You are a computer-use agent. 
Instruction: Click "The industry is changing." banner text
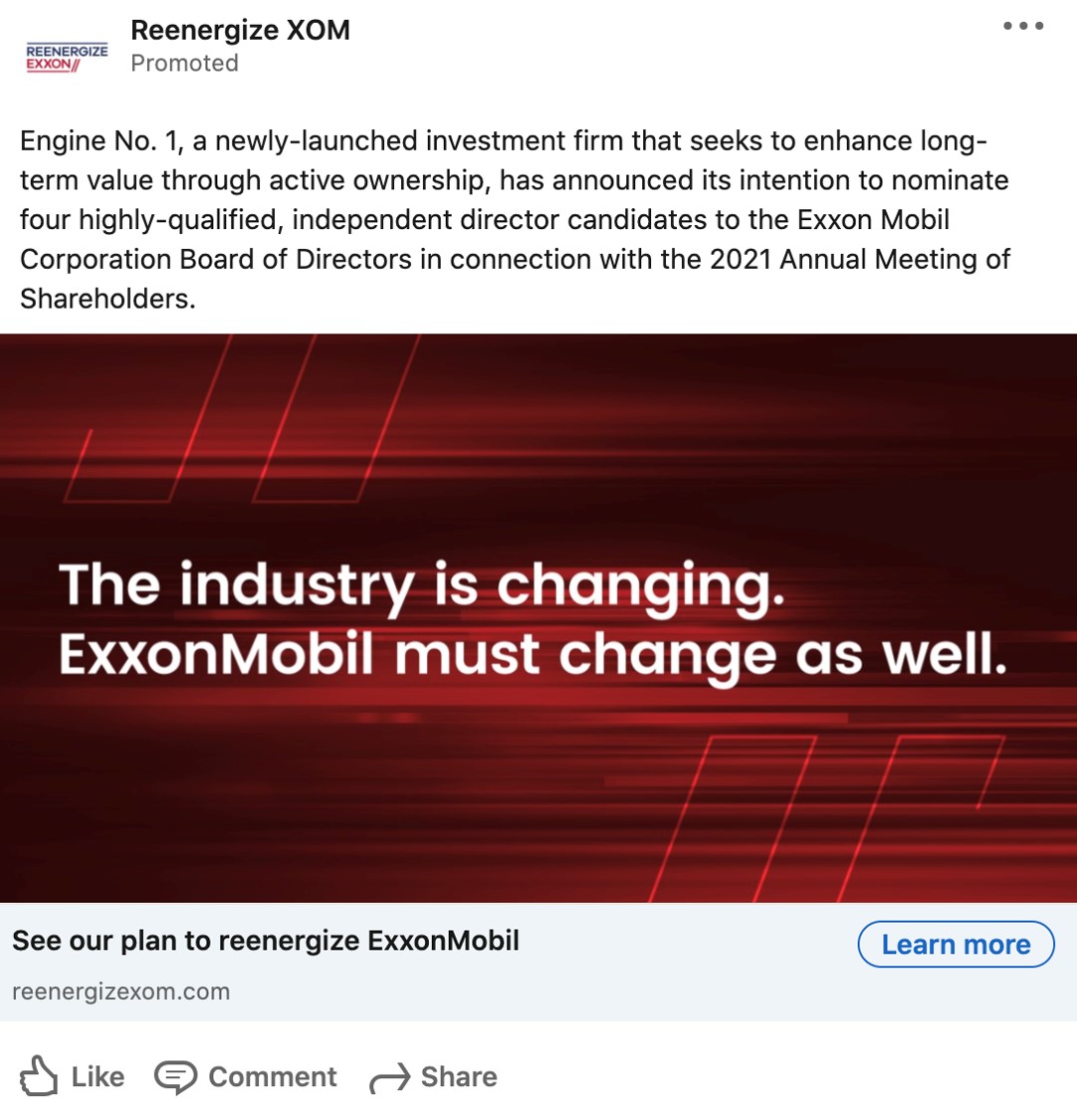pos(422,585)
